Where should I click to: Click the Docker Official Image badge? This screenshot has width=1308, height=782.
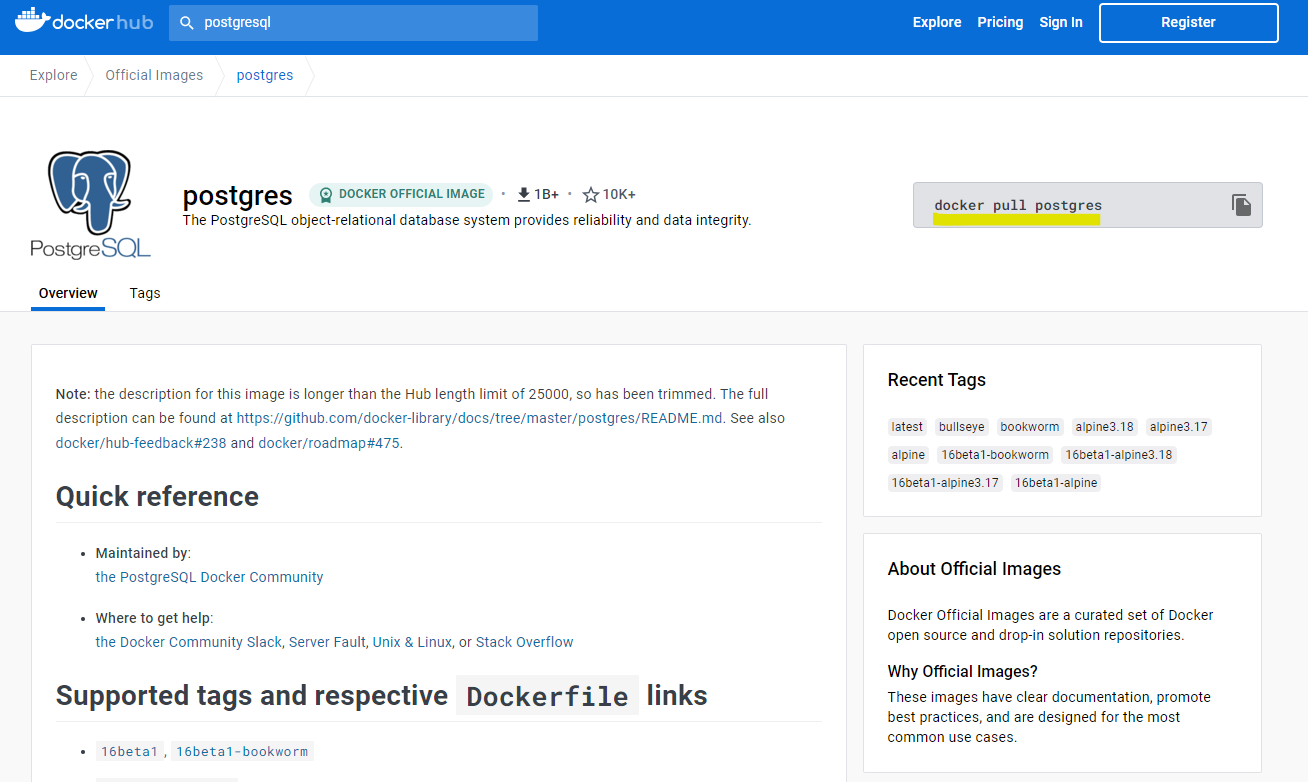point(401,194)
